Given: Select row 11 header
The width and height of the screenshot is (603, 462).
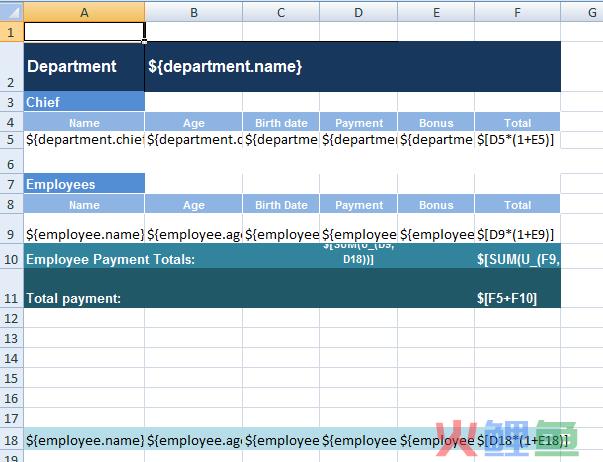Looking at the screenshot, I should tap(12, 288).
